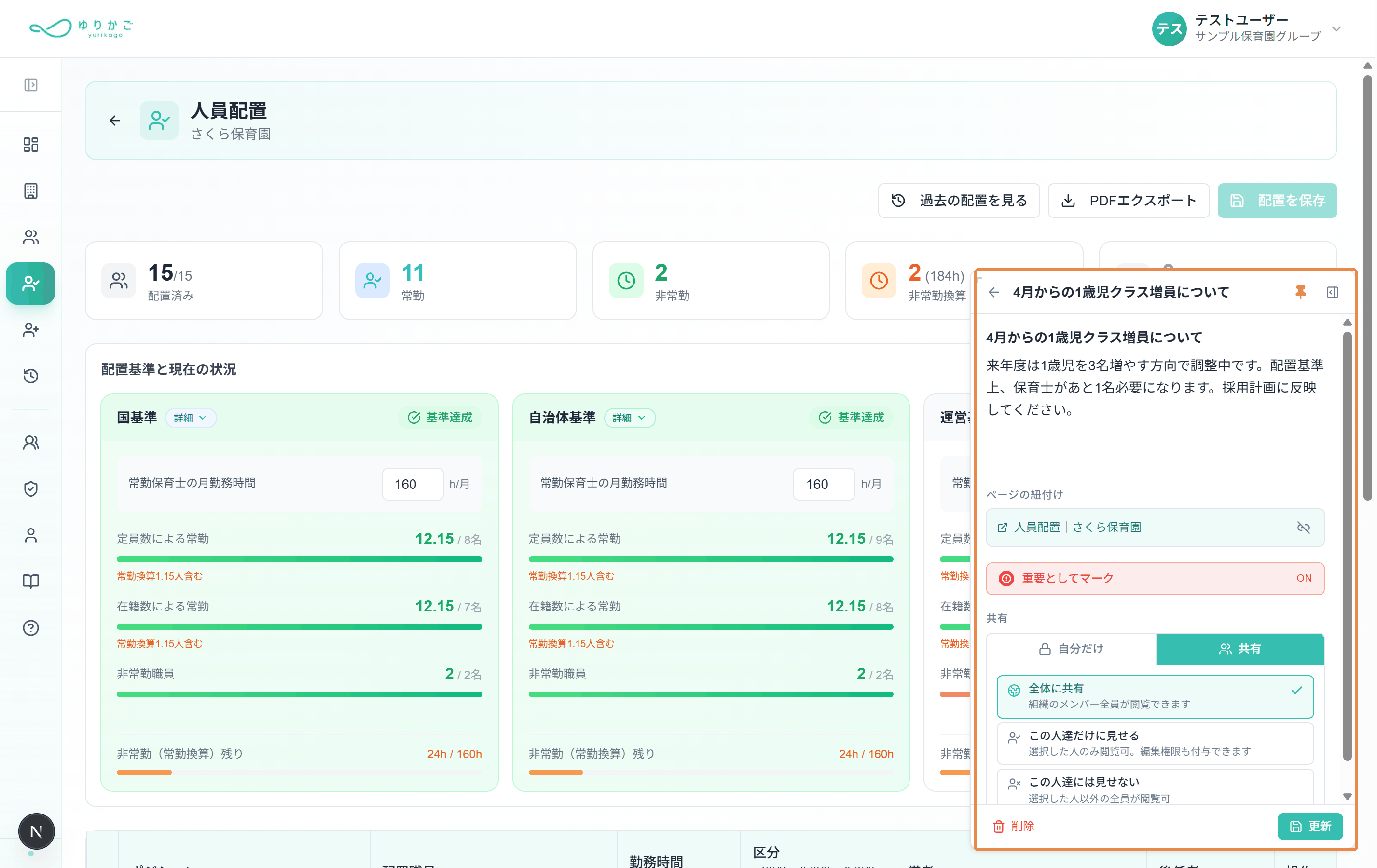Click the back arrow beside 人員配置 title
Viewport: 1377px width, 868px height.
(115, 121)
